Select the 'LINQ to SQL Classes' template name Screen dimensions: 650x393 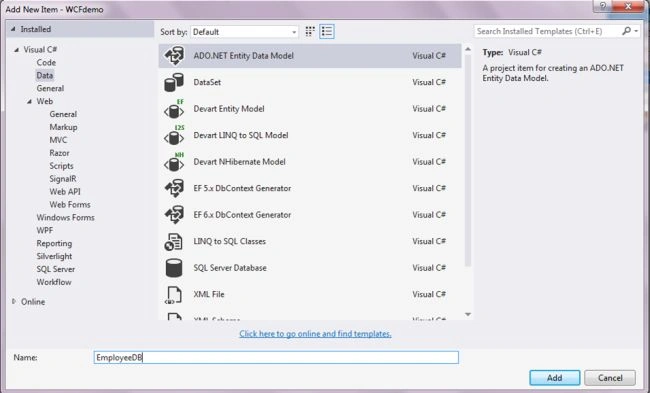[x=229, y=241]
